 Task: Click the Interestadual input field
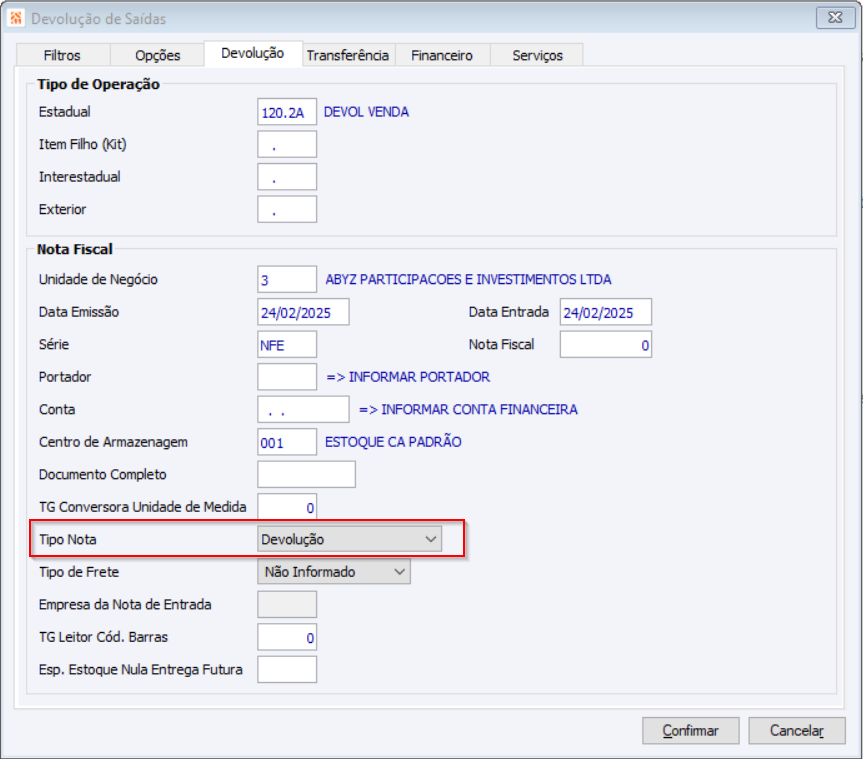click(x=287, y=177)
